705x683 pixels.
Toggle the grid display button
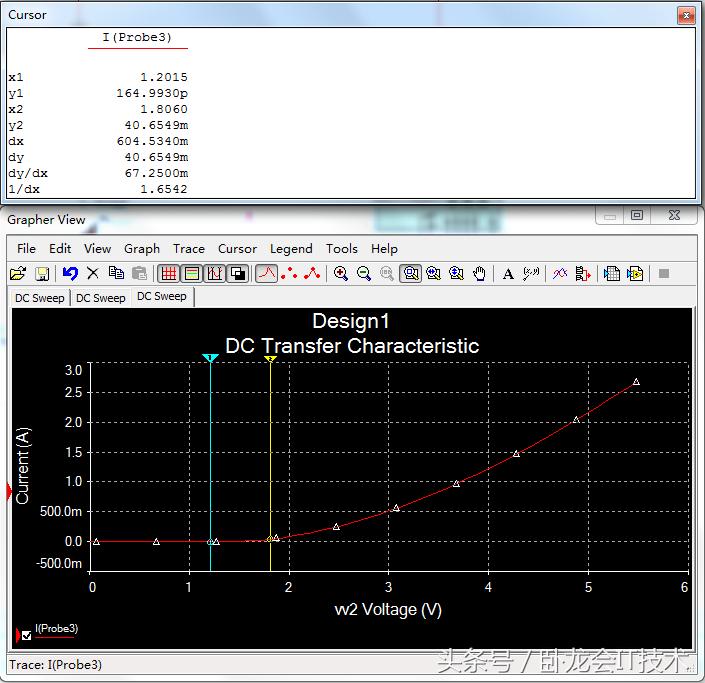[x=169, y=273]
